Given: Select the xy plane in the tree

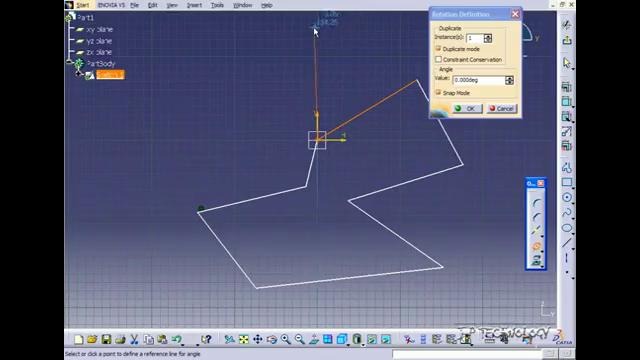Looking at the screenshot, I should (99, 29).
